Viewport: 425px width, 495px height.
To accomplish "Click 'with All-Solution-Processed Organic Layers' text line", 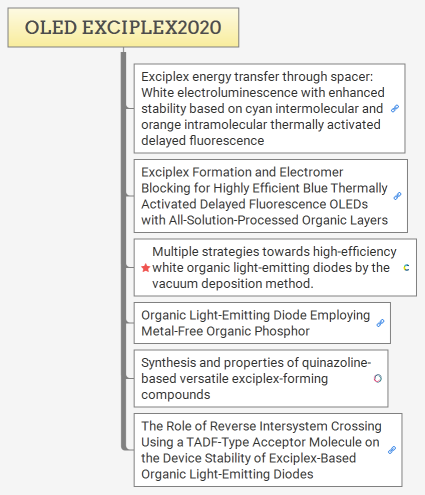I will (265, 220).
